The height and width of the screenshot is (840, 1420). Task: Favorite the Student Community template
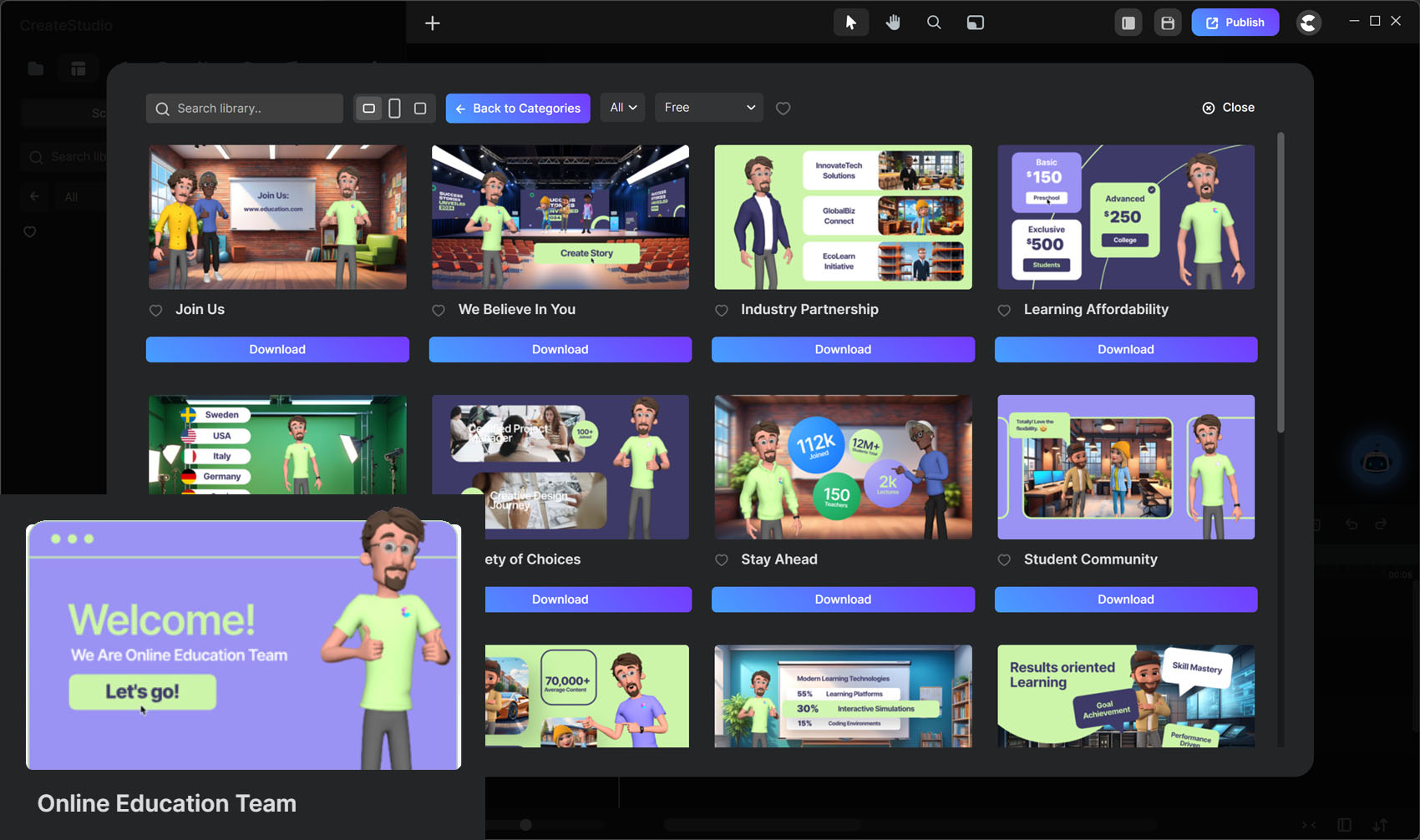tap(1004, 560)
